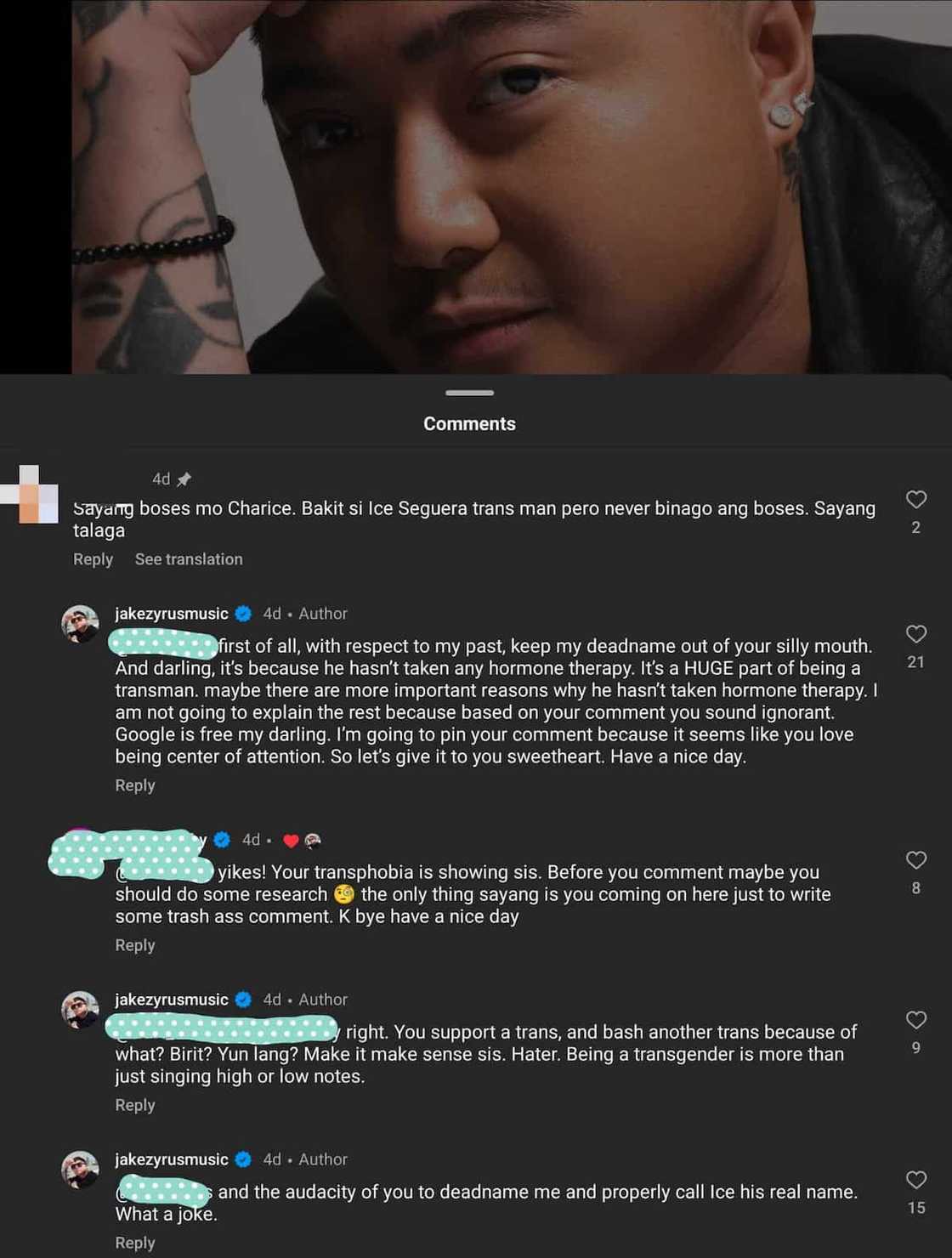Click verified badge on blurred username comment

[x=222, y=840]
